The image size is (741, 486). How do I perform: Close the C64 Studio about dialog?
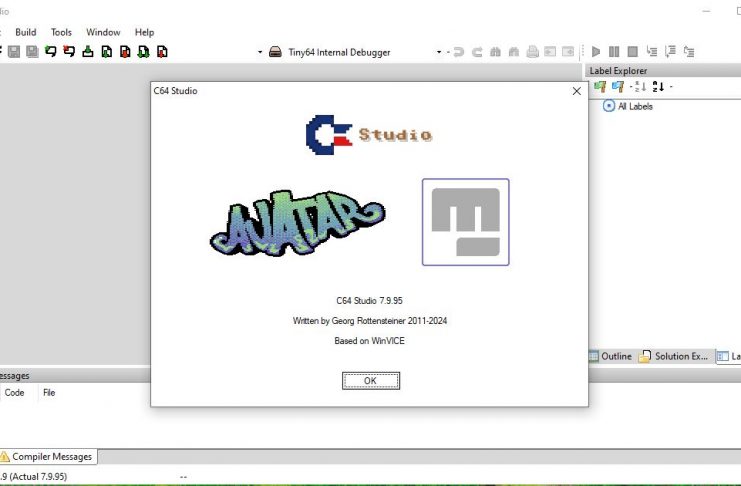[x=576, y=91]
